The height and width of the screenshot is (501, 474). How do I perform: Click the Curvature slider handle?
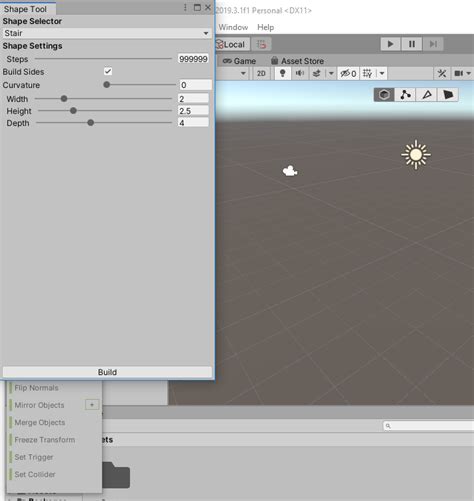(x=107, y=85)
